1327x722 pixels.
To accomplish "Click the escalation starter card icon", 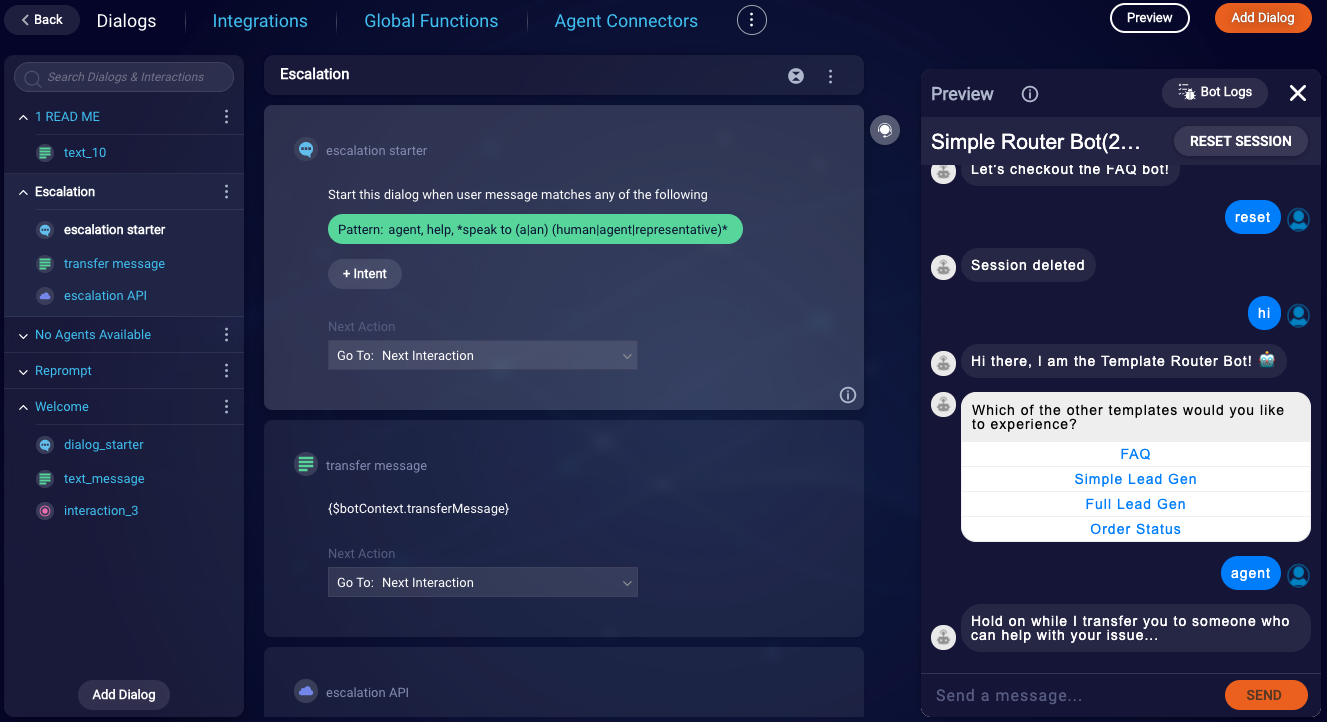I will [306, 150].
